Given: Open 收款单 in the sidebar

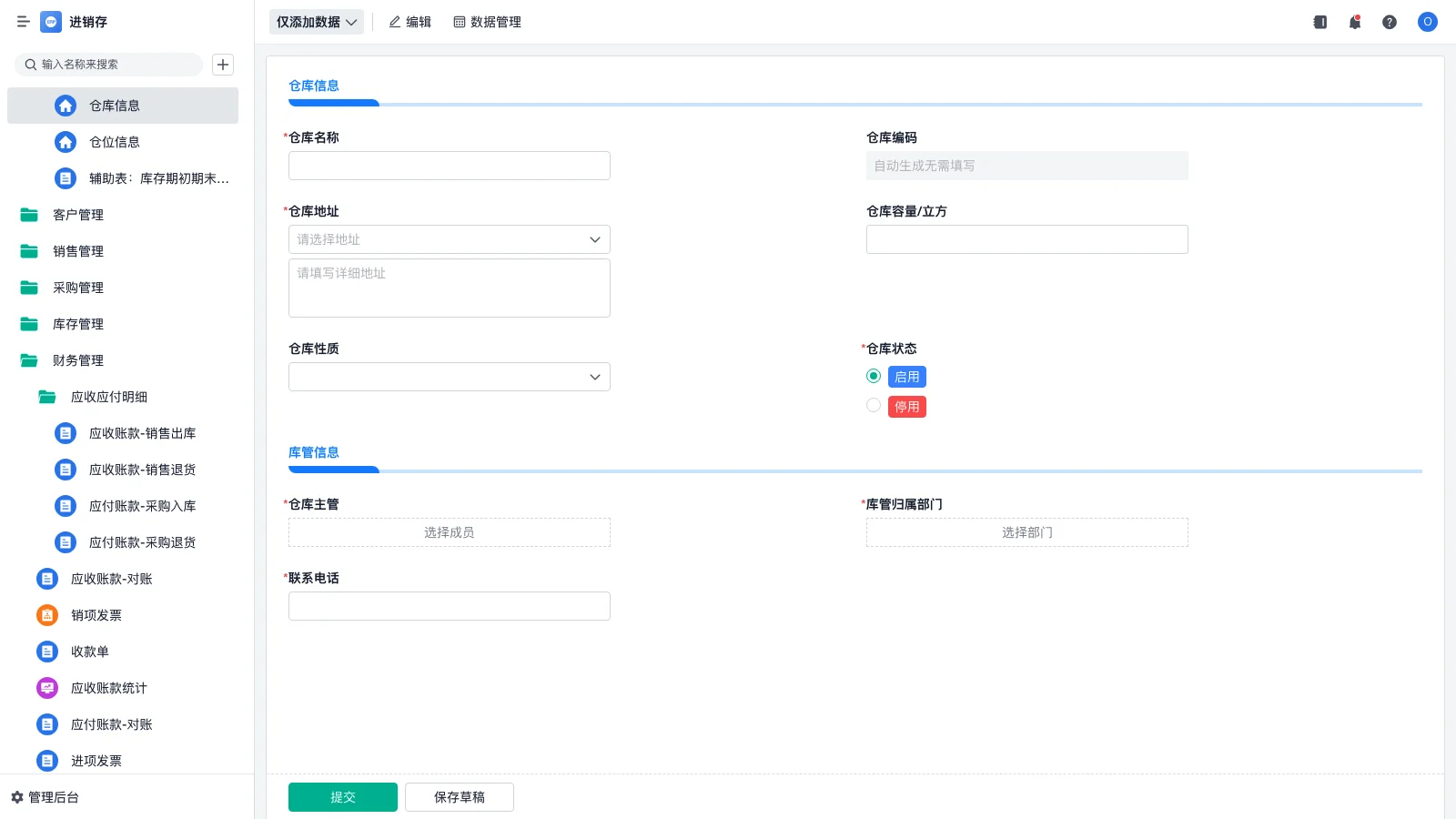Looking at the screenshot, I should click(x=123, y=652).
